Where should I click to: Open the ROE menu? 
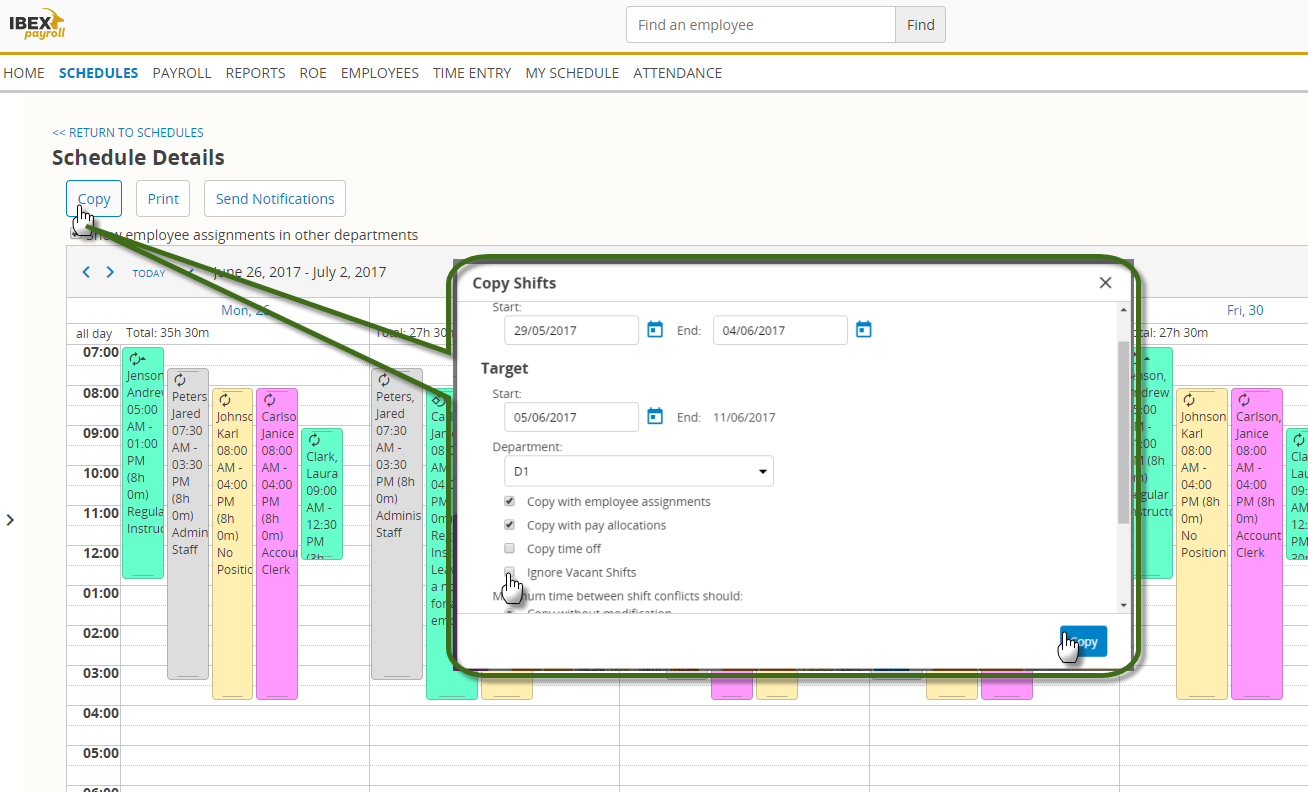click(313, 73)
